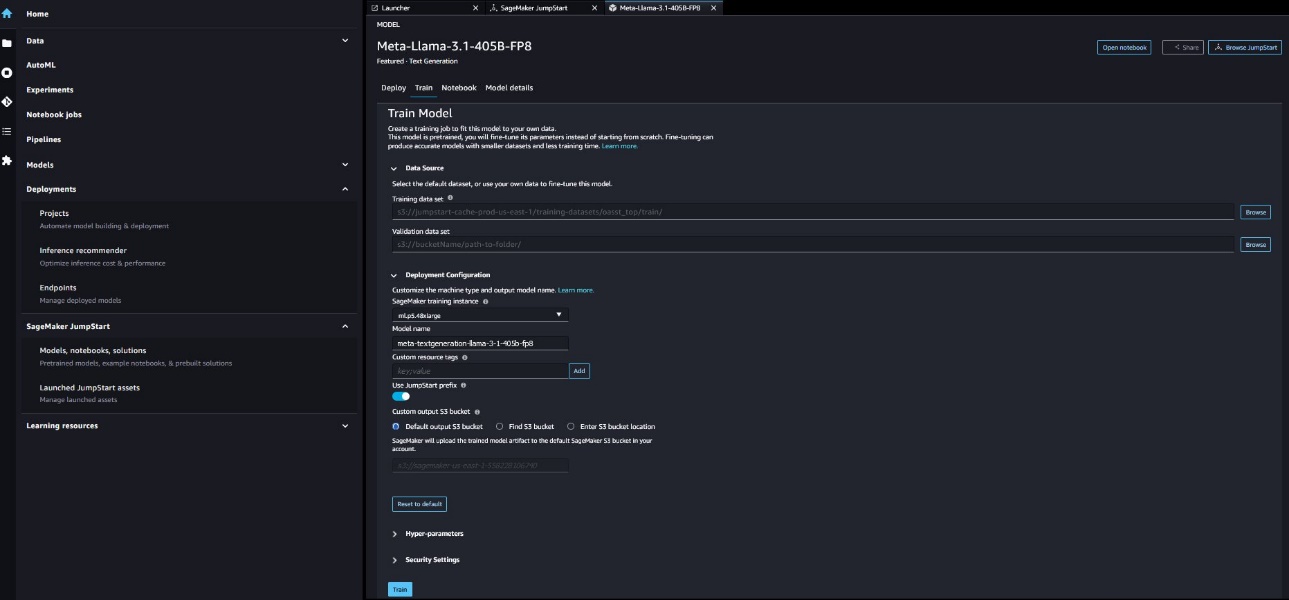Click the Model name input field
1289x600 pixels.
click(480, 343)
